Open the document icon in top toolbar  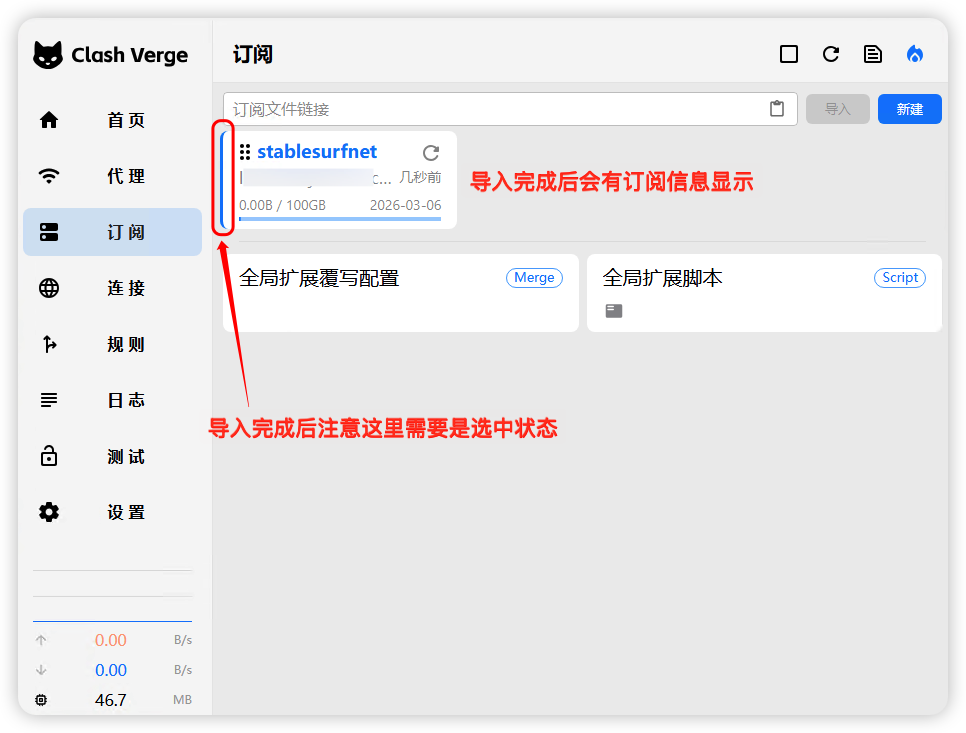coord(873,54)
